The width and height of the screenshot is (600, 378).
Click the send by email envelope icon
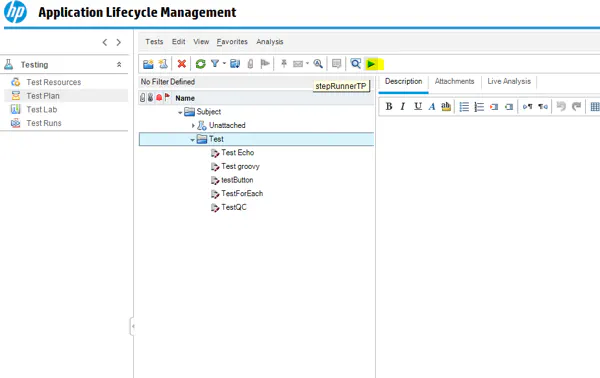[298, 64]
